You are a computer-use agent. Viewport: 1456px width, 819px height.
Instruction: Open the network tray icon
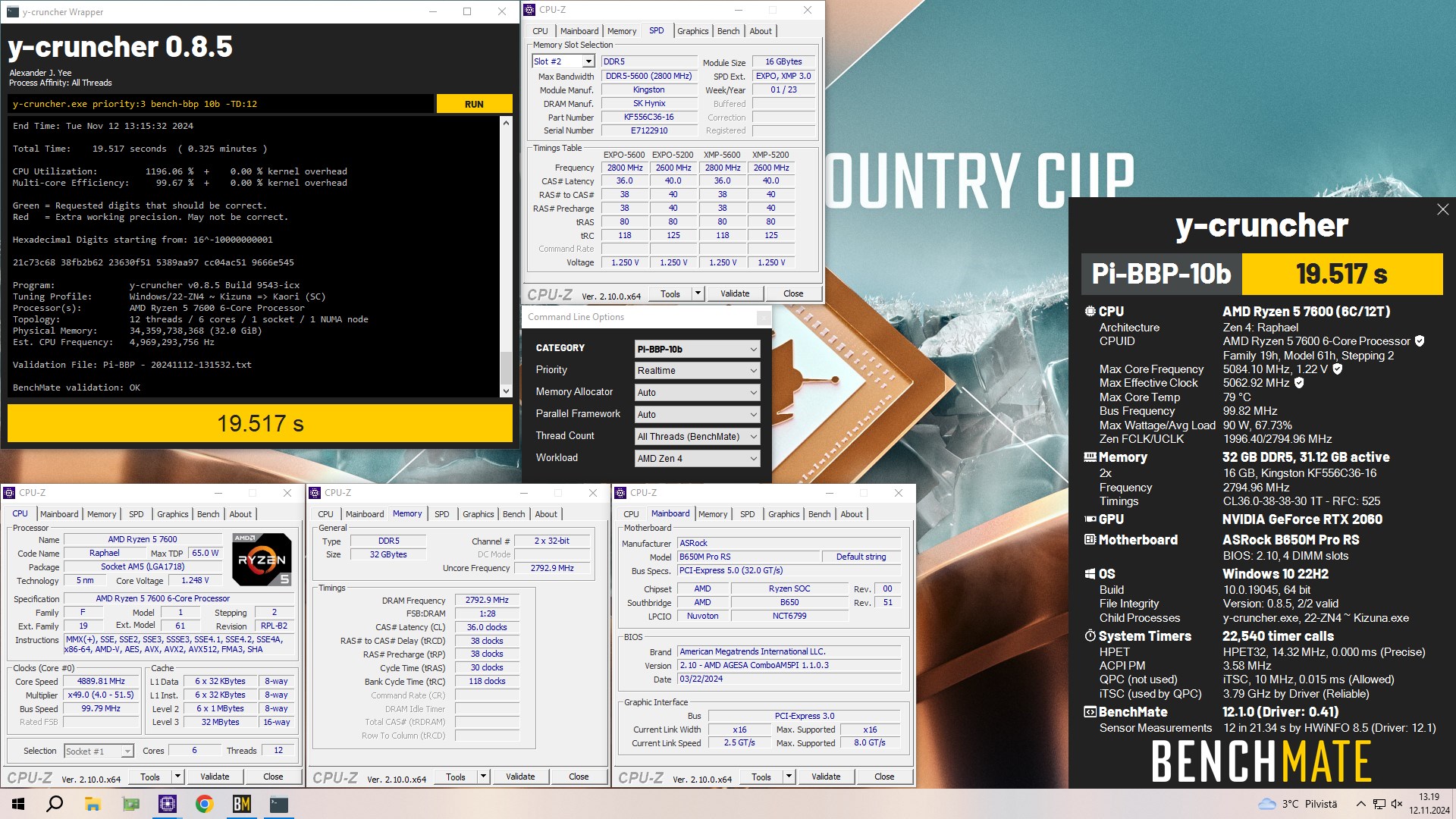pos(1379,804)
